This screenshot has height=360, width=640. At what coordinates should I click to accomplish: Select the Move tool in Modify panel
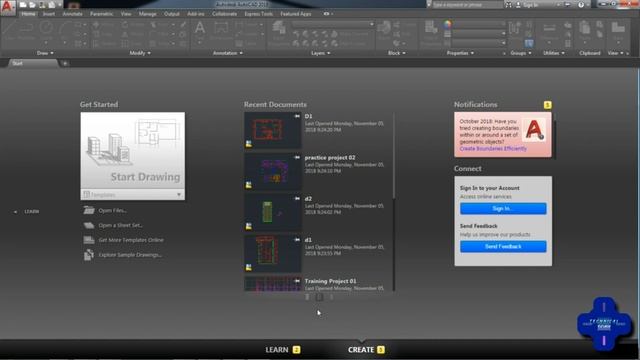(x=104, y=25)
